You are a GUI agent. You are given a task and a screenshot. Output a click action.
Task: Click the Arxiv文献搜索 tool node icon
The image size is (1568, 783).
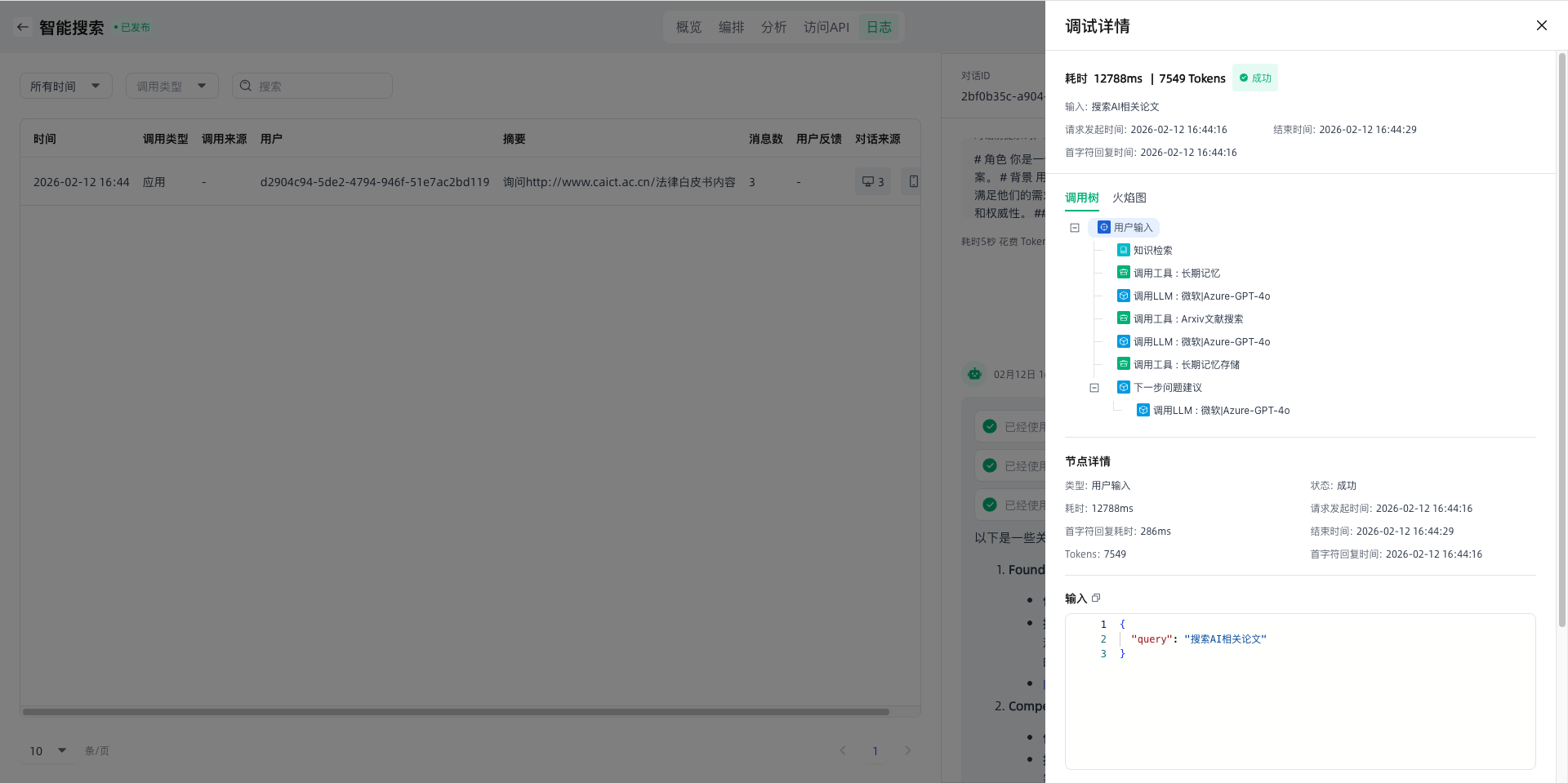point(1124,318)
